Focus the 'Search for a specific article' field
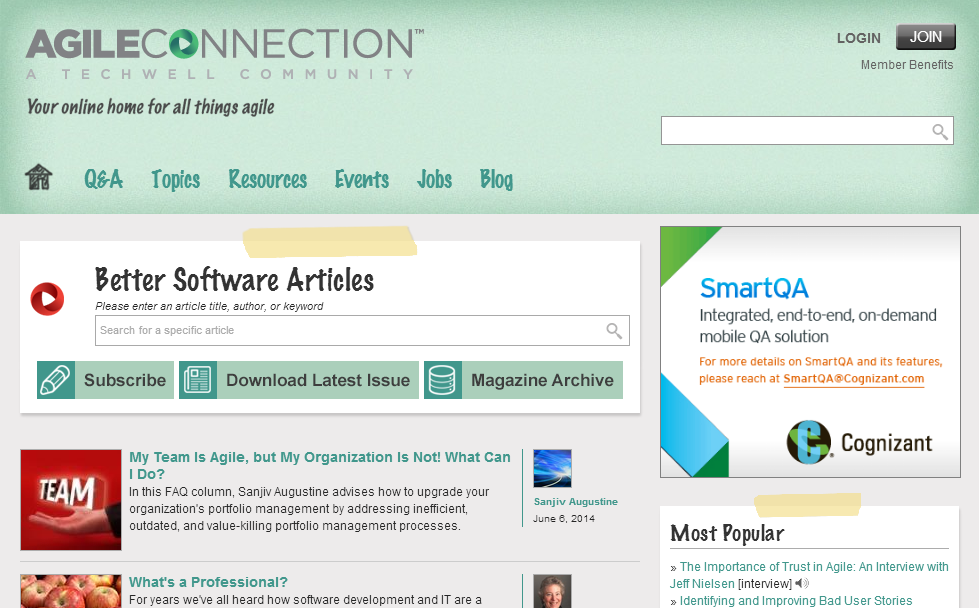 (362, 330)
